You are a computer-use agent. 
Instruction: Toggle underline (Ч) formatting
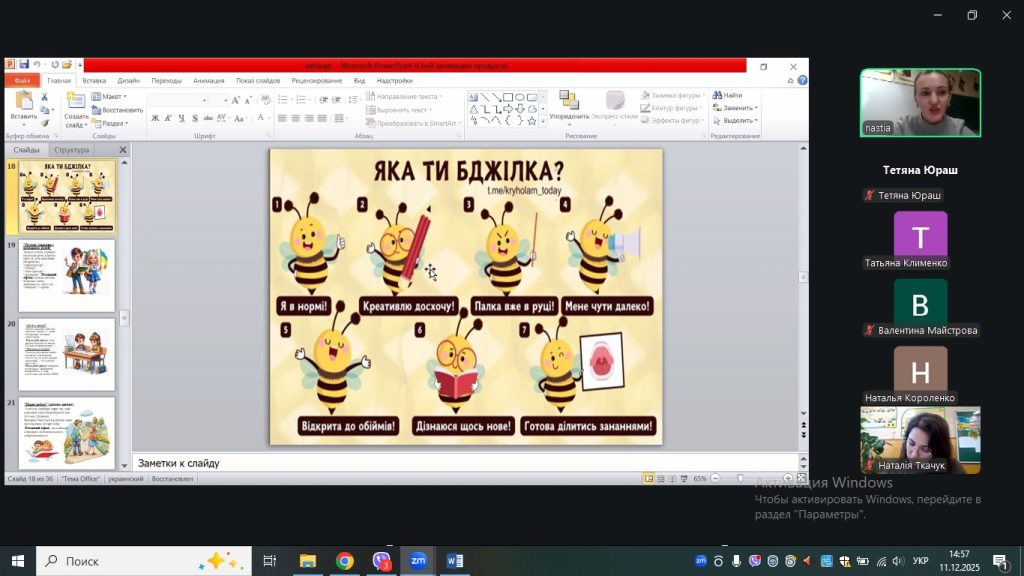pyautogui.click(x=181, y=119)
